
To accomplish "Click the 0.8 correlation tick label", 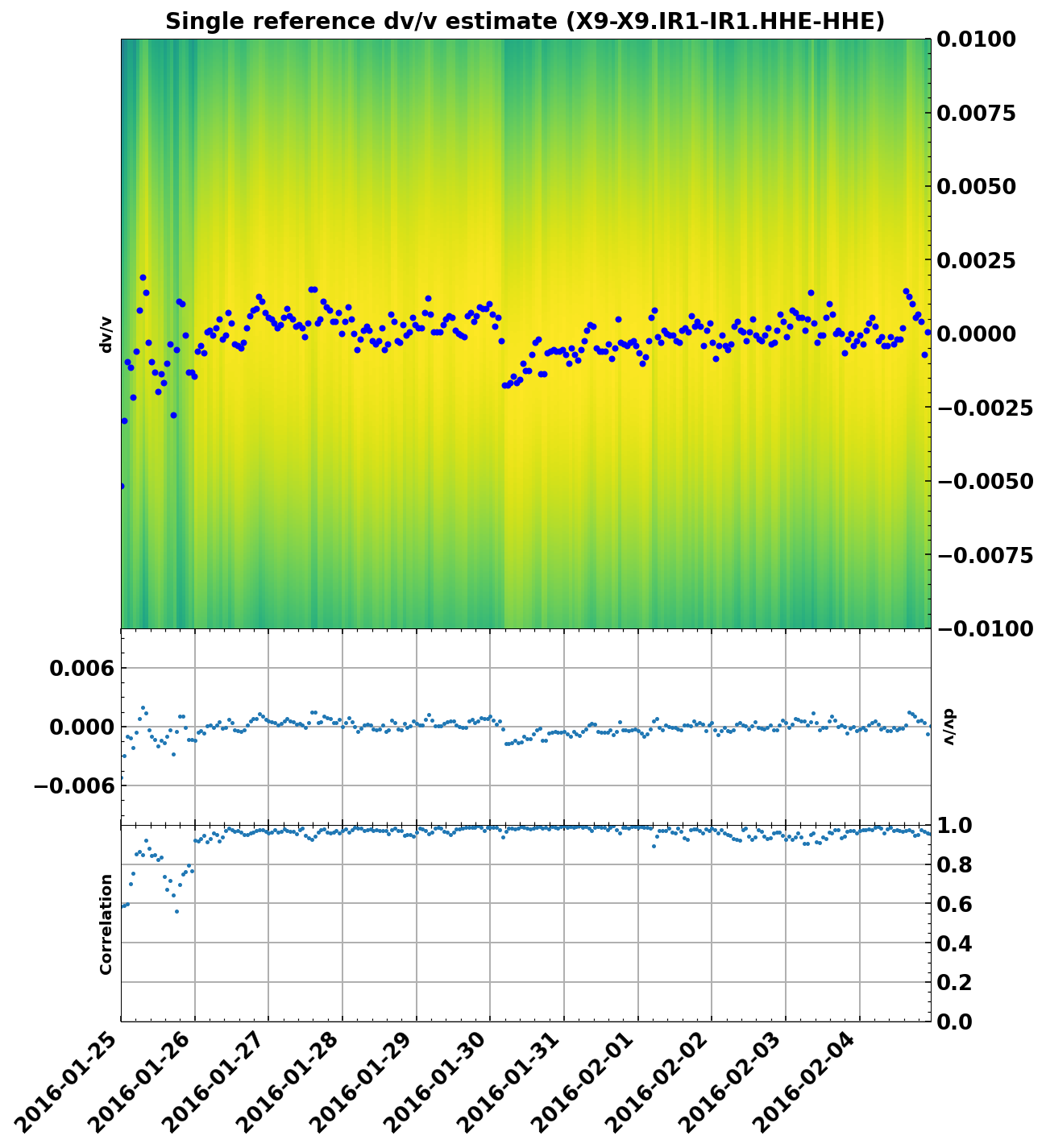I will (x=953, y=865).
